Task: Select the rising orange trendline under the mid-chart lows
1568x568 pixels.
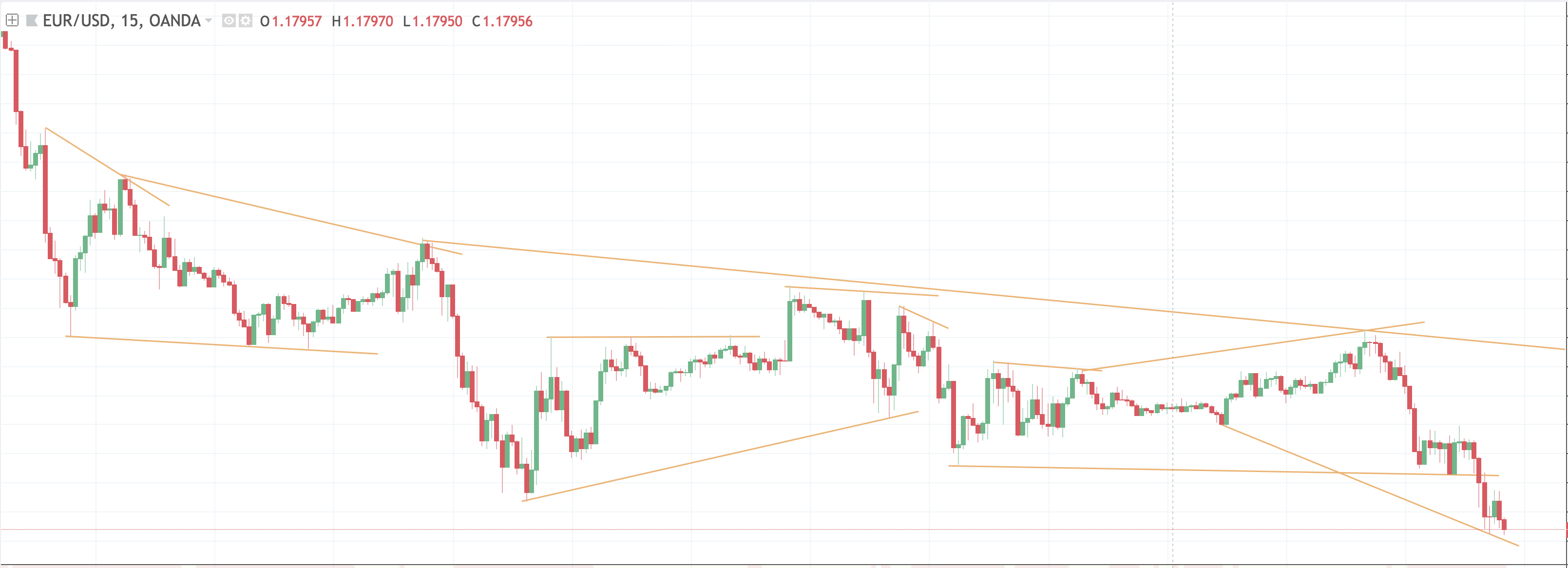Action: click(x=720, y=456)
